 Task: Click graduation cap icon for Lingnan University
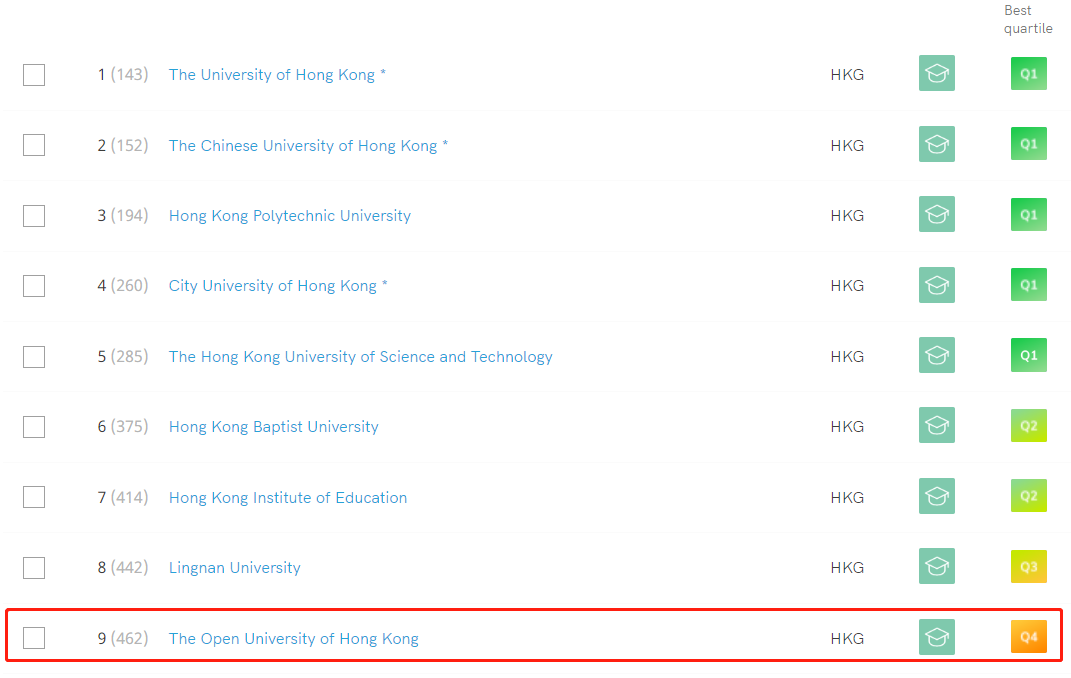tap(936, 567)
